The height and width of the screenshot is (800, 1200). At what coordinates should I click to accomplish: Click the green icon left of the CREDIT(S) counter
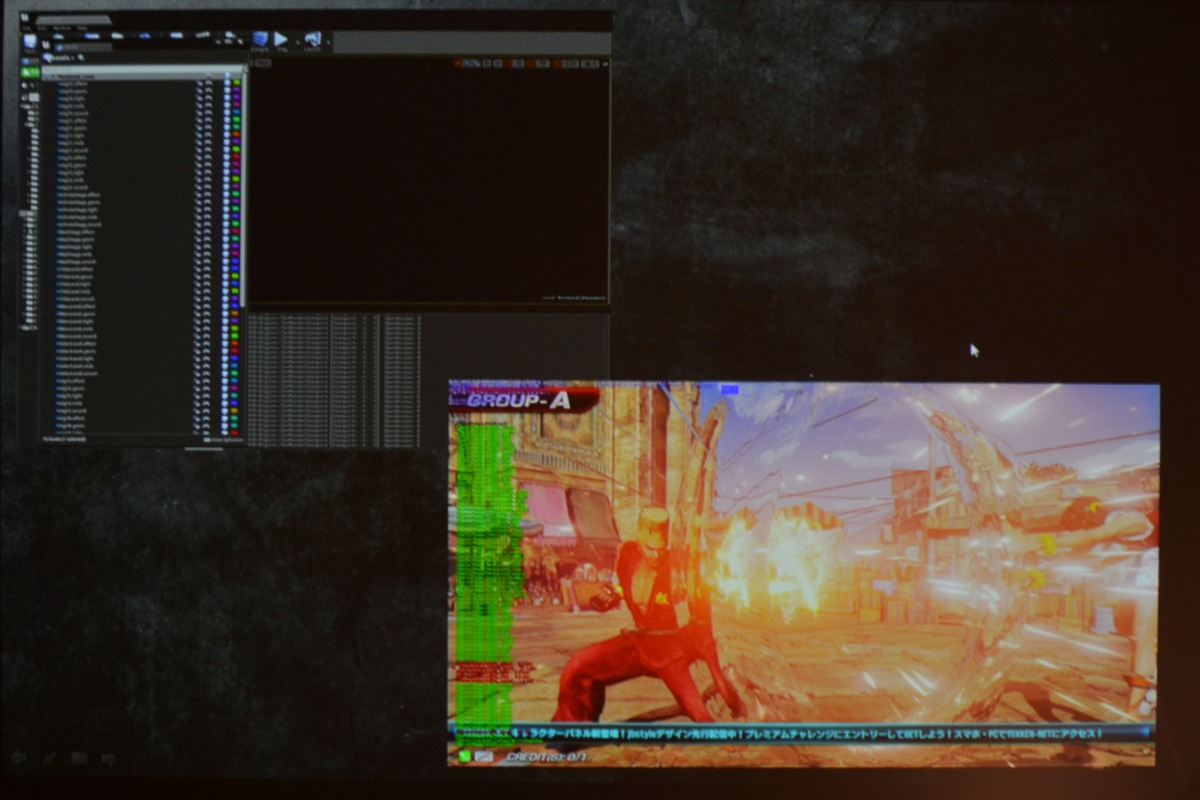[465, 756]
